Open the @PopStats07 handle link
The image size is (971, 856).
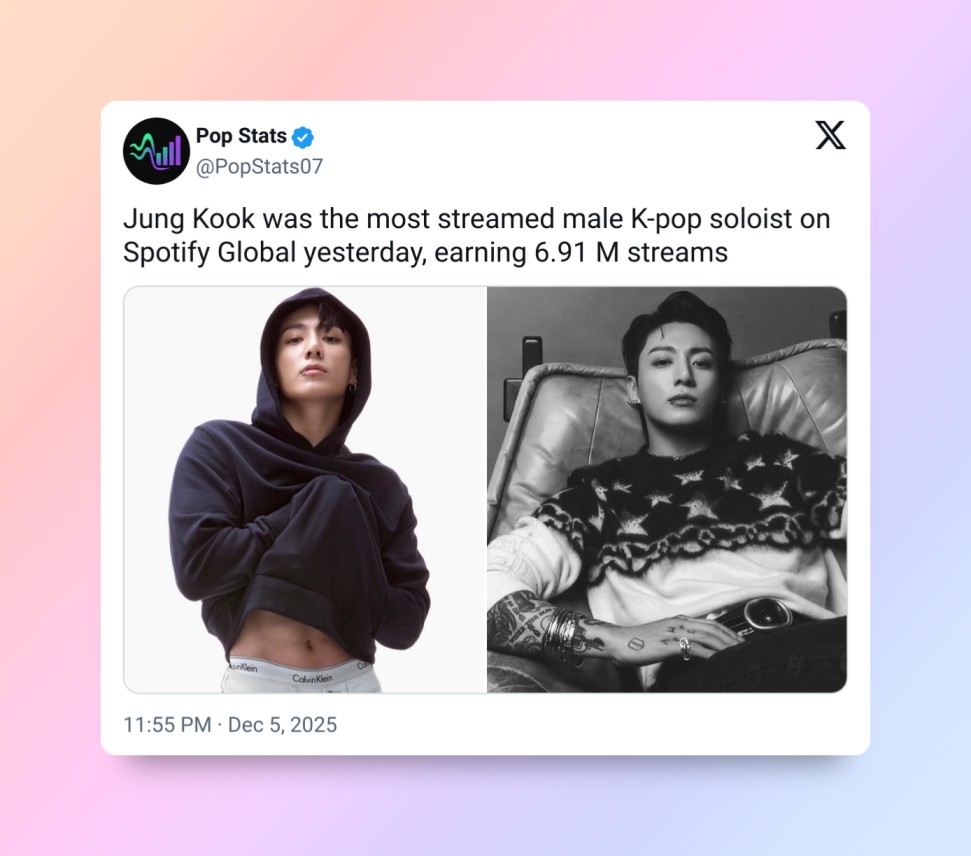259,166
